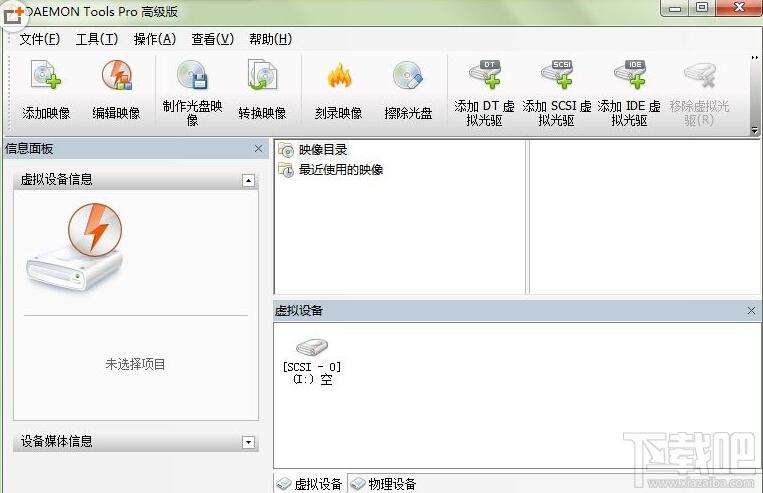This screenshot has height=493, width=763.
Task: Open the 编辑映像 (Edit Image) tool
Action: coord(117,75)
